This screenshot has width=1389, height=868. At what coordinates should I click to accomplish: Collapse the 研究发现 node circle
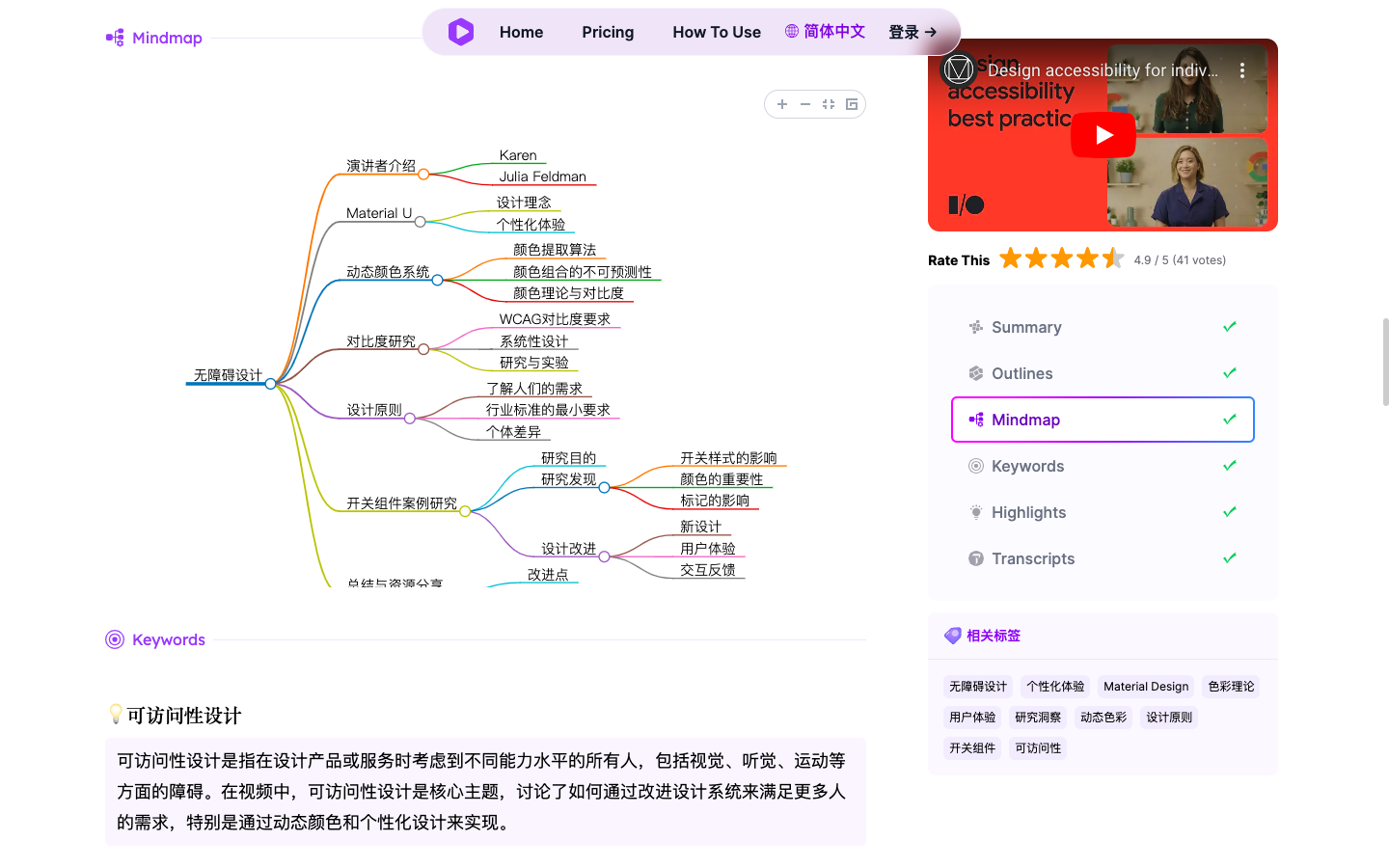click(604, 487)
